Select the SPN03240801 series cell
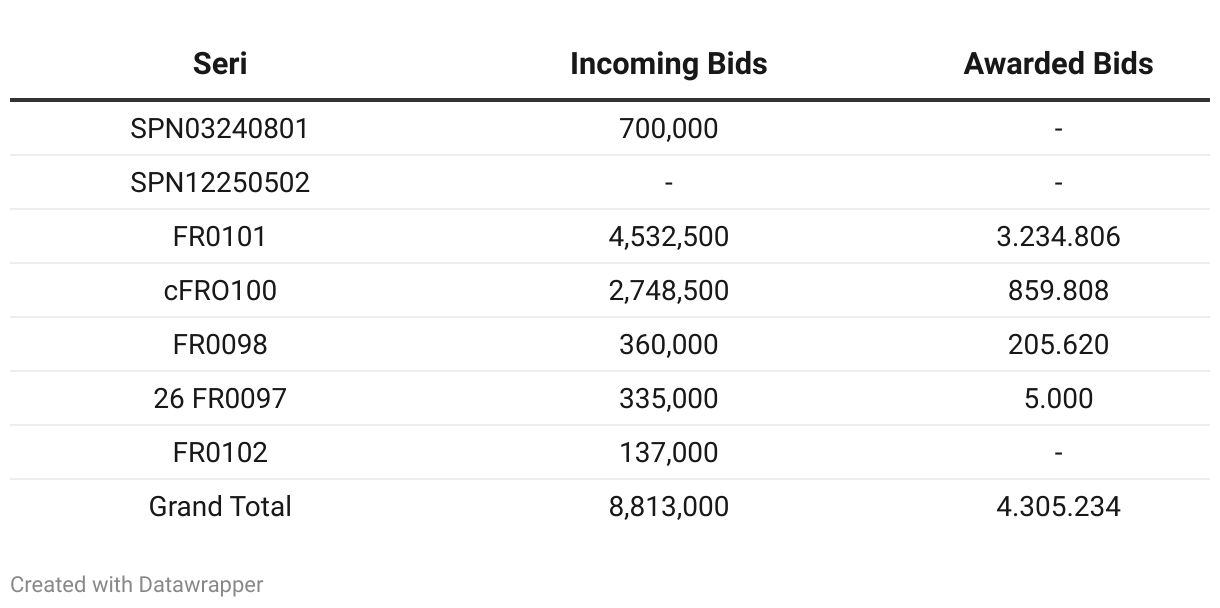The width and height of the screenshot is (1220, 608). coord(220,129)
